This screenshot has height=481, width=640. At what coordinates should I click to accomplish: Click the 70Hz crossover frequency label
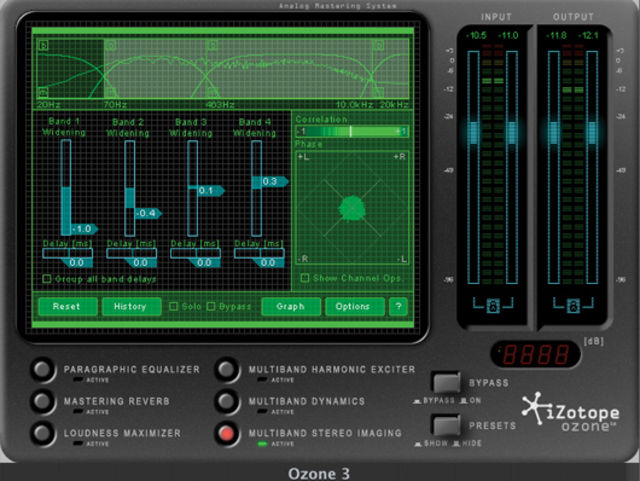click(x=115, y=105)
